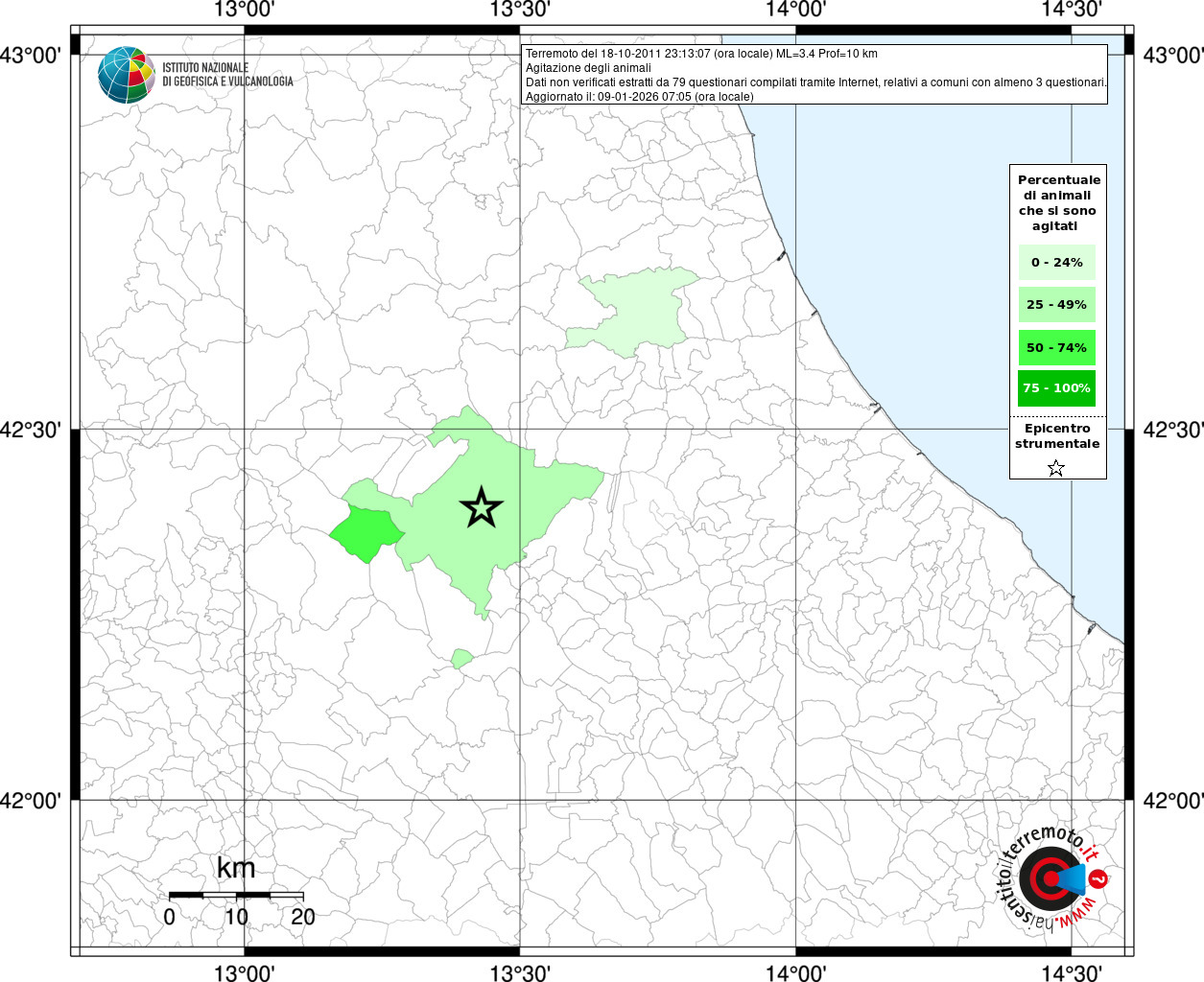
Task: Click the left axis label 42°00'
Action: tap(32, 801)
